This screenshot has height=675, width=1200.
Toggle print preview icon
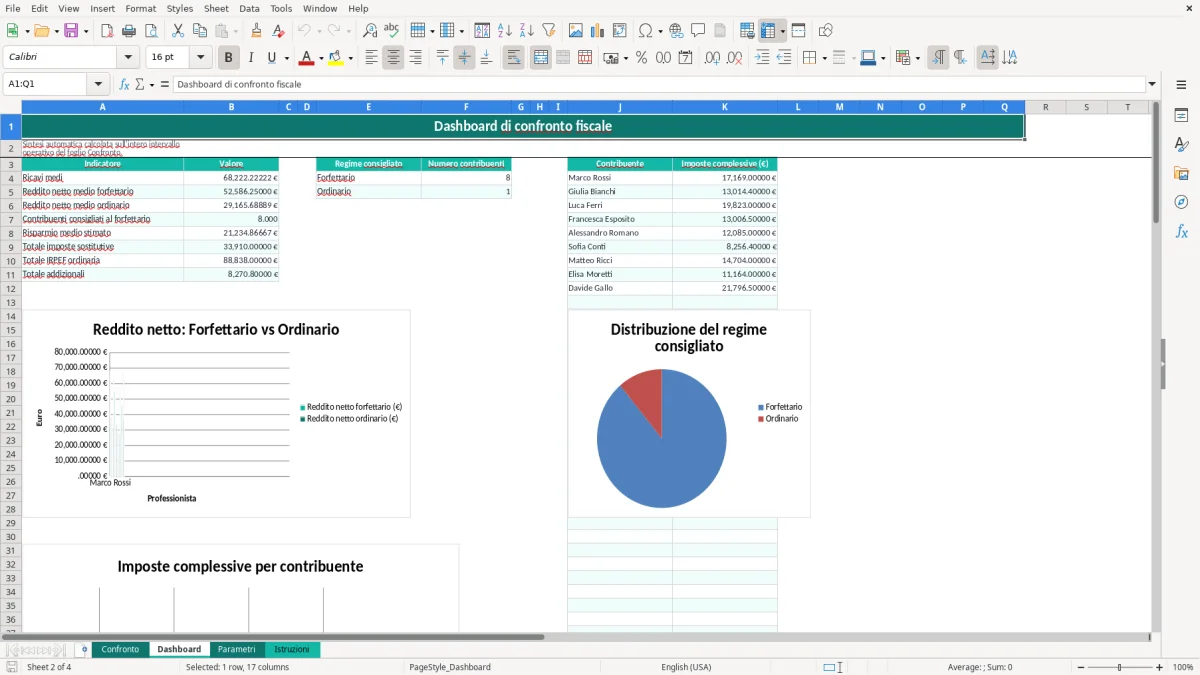coord(151,31)
